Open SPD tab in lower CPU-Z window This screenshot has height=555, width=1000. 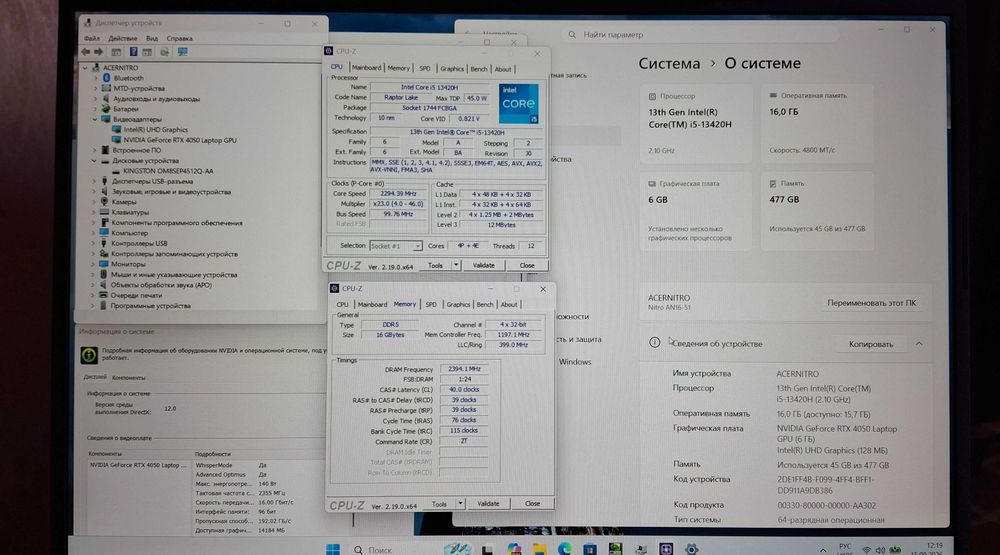[x=431, y=305]
